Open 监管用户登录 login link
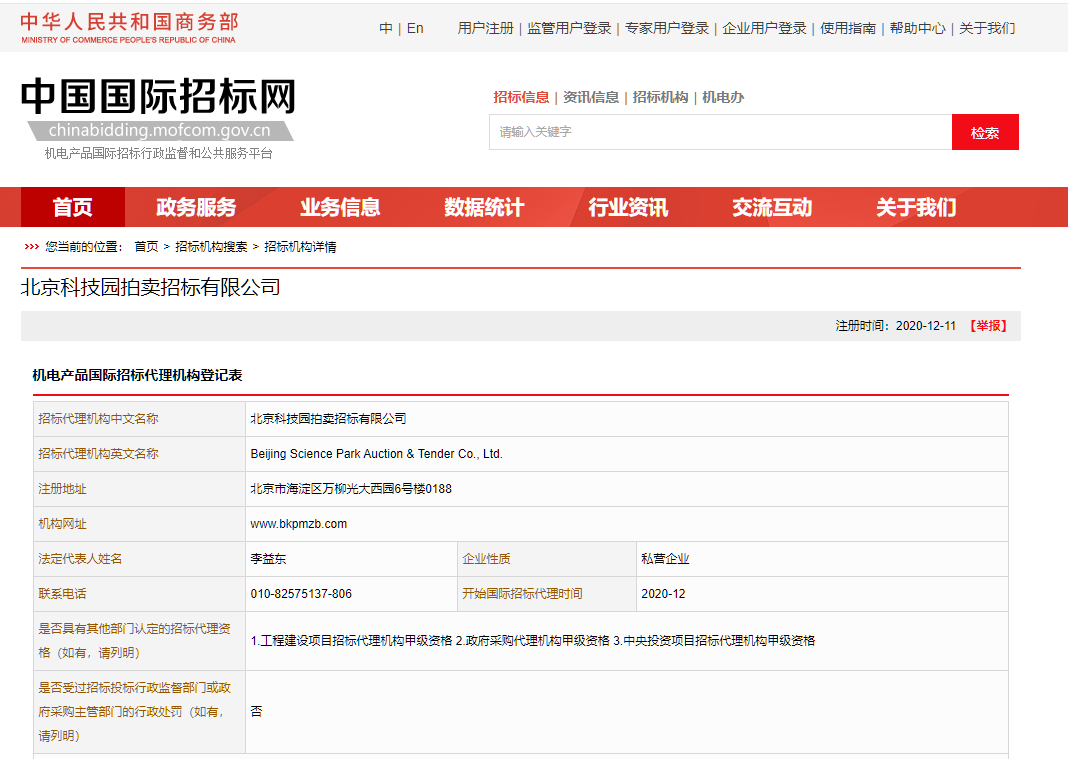The image size is (1068, 759). 569,28
